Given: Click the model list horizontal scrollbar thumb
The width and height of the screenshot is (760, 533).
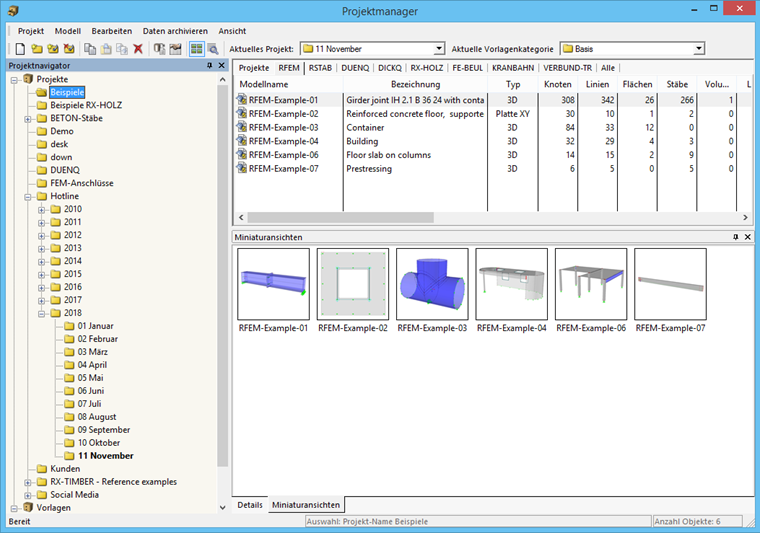Looking at the screenshot, I should pos(341,218).
